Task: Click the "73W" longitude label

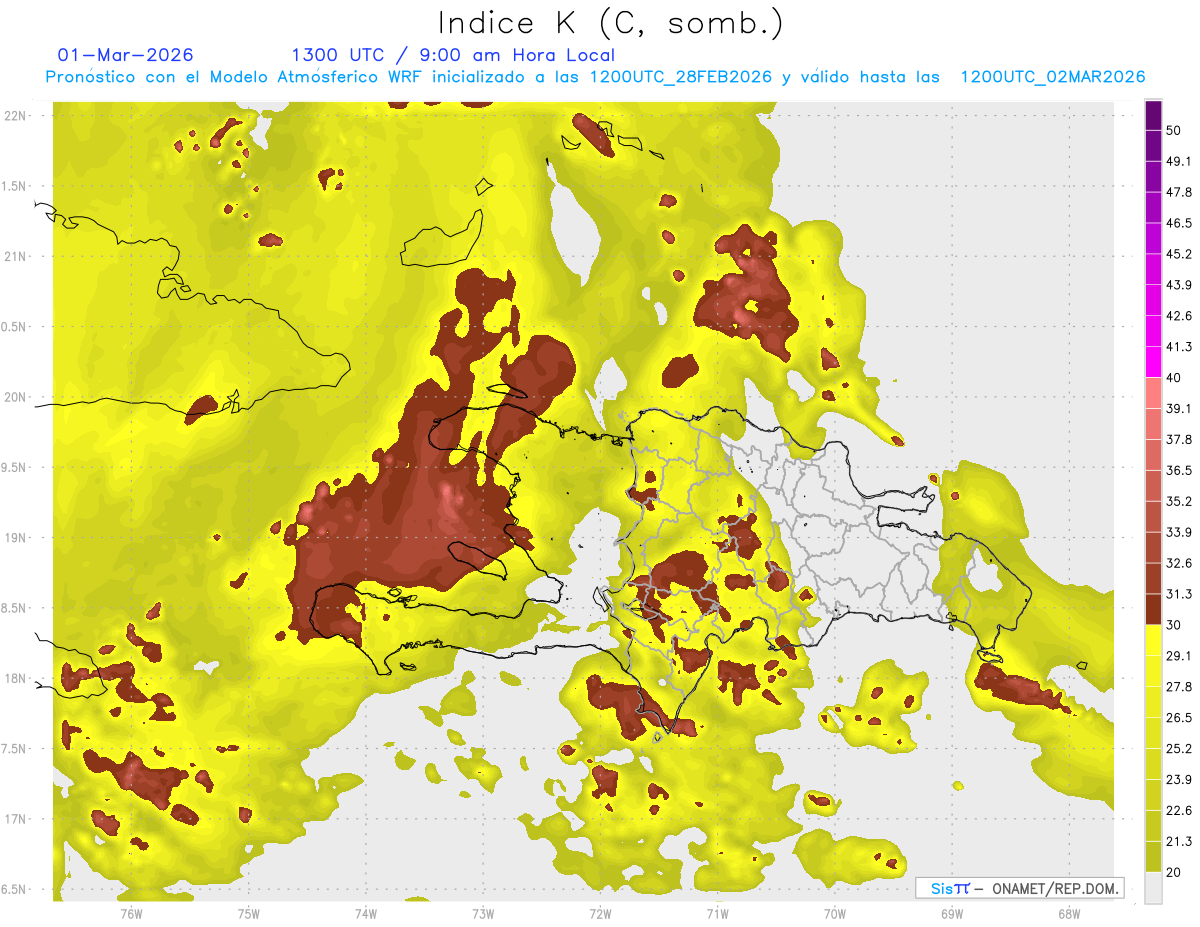Action: tap(483, 913)
